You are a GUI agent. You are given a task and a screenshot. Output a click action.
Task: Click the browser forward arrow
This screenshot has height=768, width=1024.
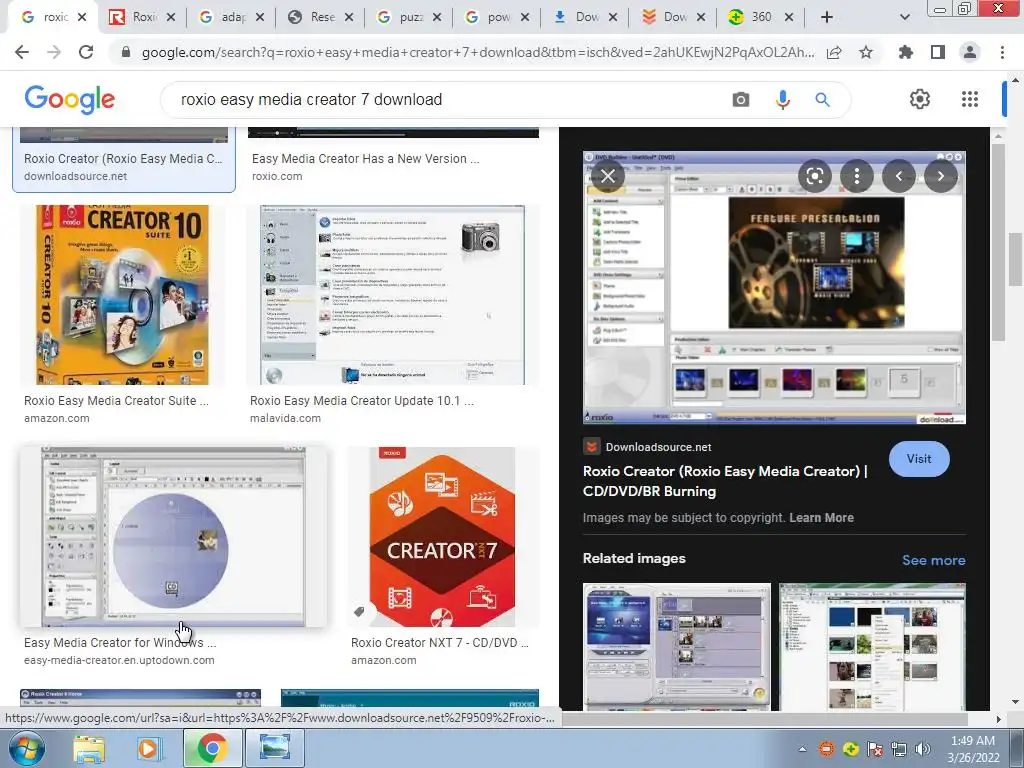pos(54,52)
